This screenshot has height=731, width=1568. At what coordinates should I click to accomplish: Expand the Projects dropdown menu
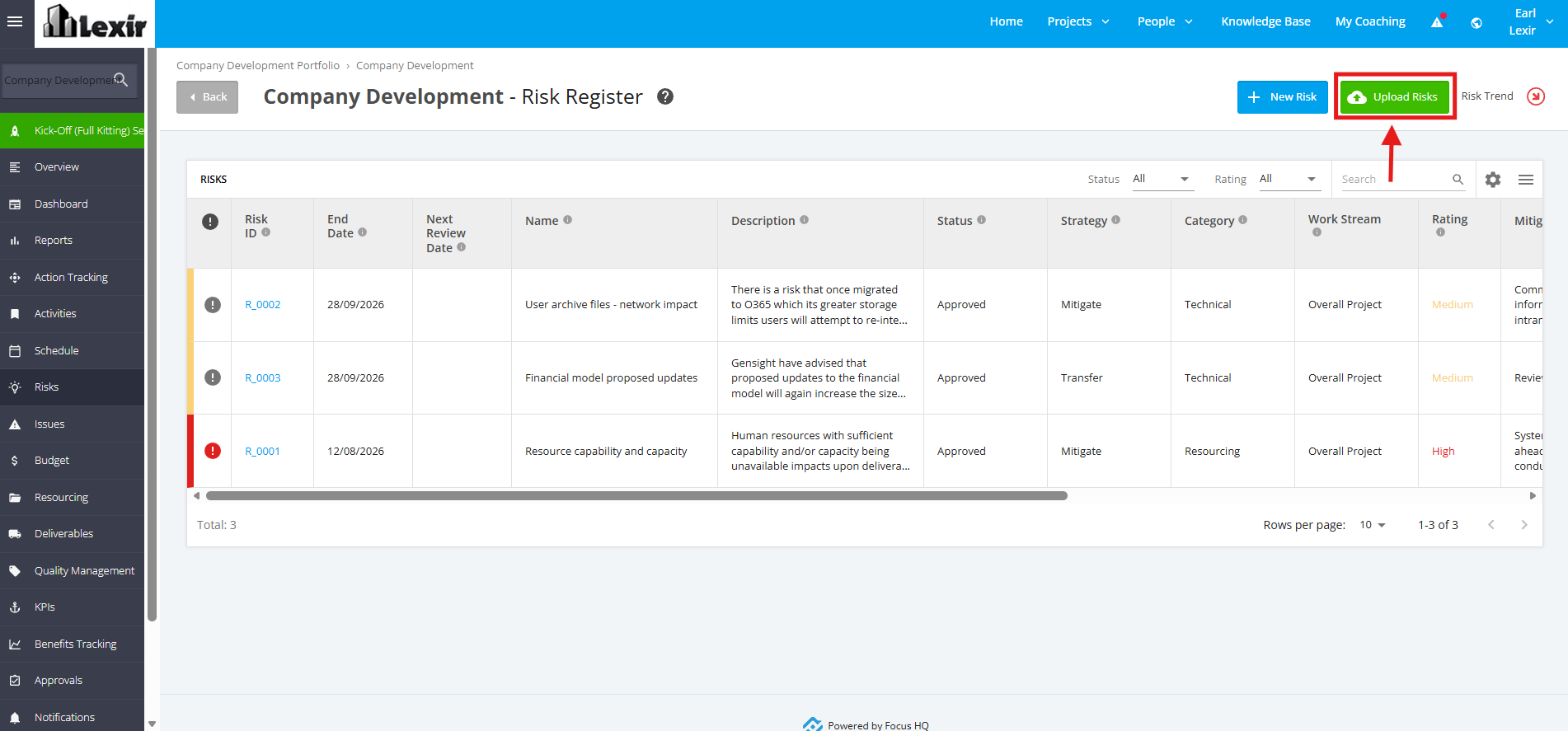click(1078, 21)
